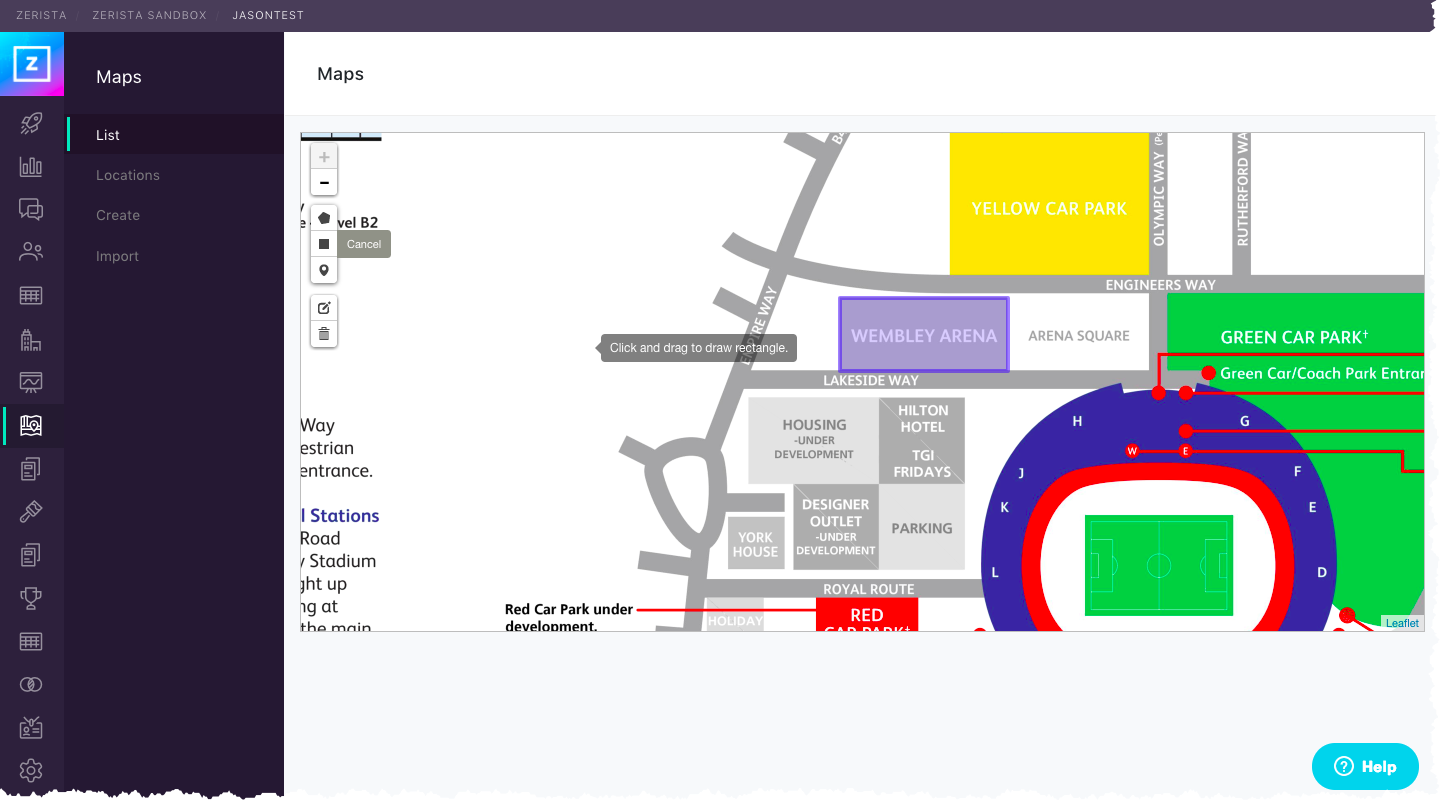Click the TGI FRIDAYS label on map
This screenshot has width=1440, height=800.
click(x=922, y=463)
